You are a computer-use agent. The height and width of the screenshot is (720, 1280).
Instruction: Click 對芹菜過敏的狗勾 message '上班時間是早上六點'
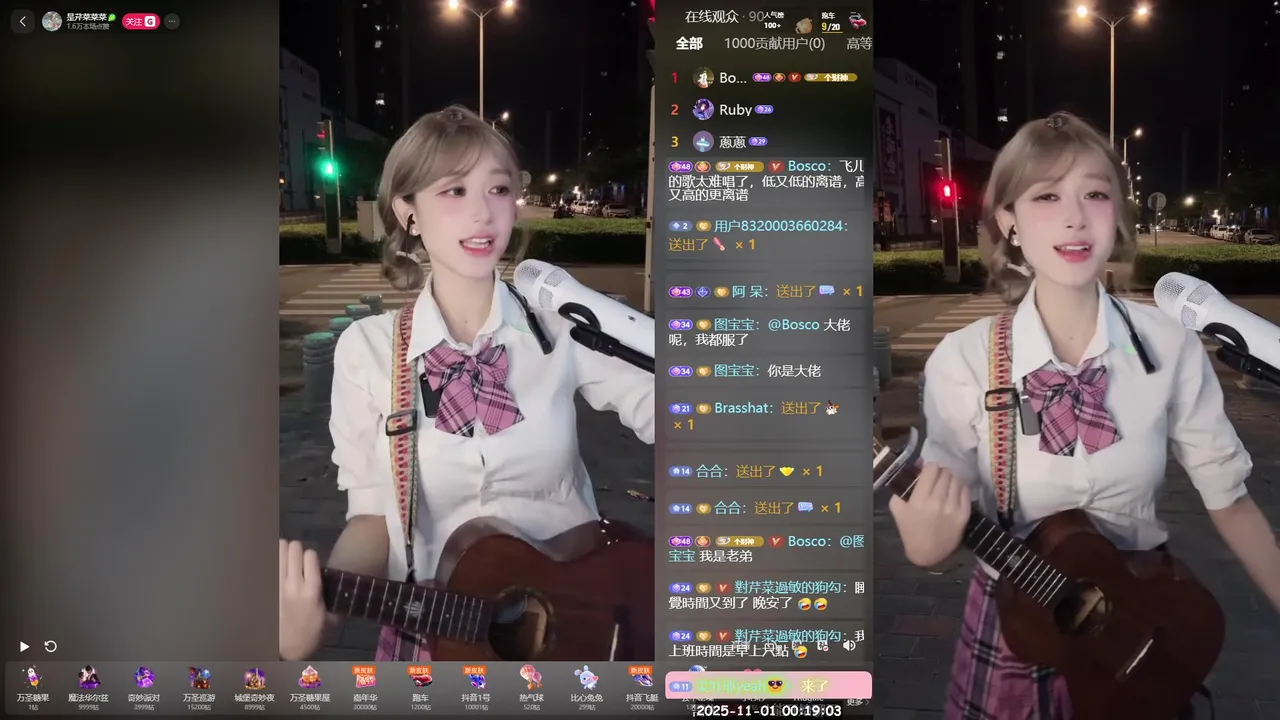[x=767, y=644]
